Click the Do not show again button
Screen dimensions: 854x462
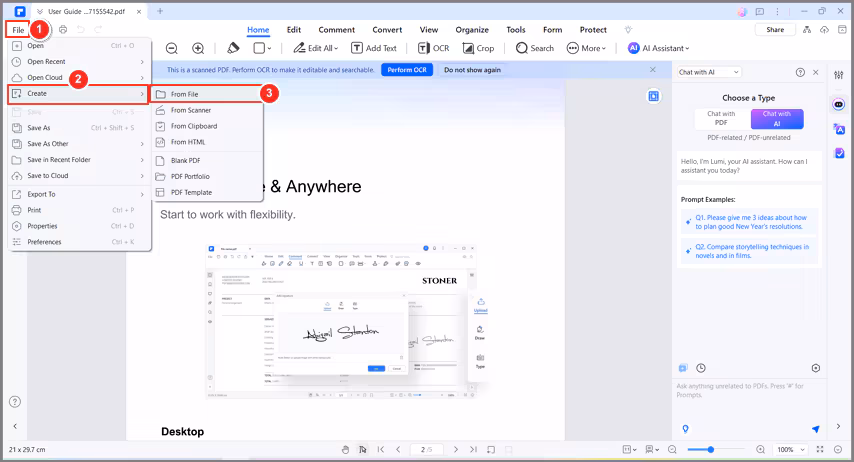pos(474,70)
